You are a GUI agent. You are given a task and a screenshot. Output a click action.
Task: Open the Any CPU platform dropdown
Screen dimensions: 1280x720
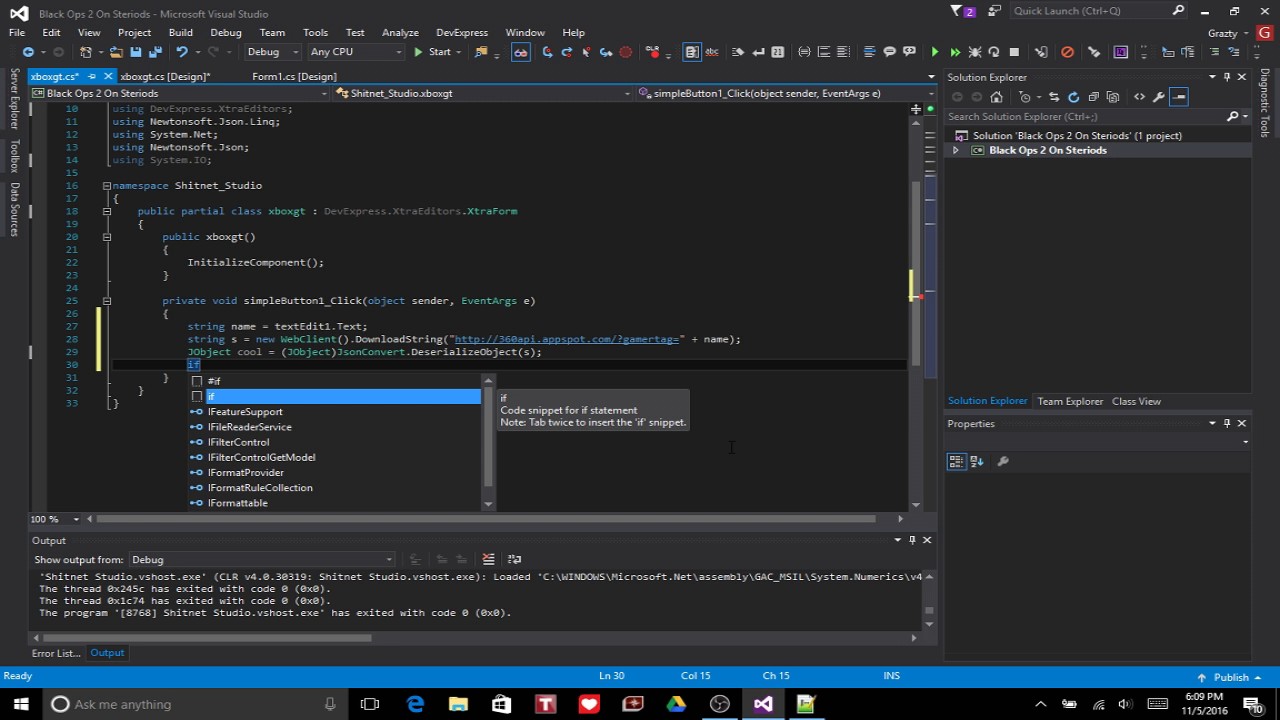(355, 52)
